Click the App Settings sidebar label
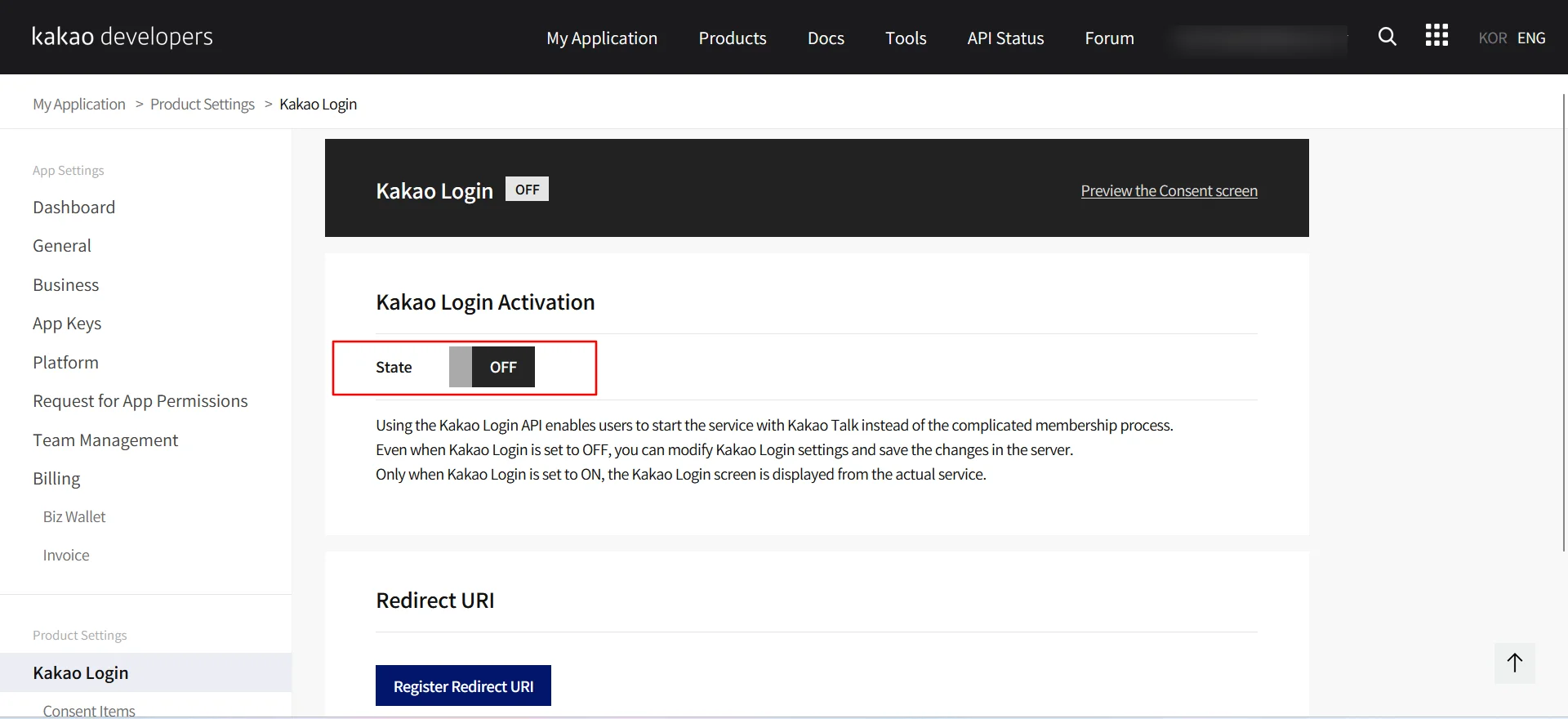This screenshot has height=719, width=1568. (x=69, y=170)
